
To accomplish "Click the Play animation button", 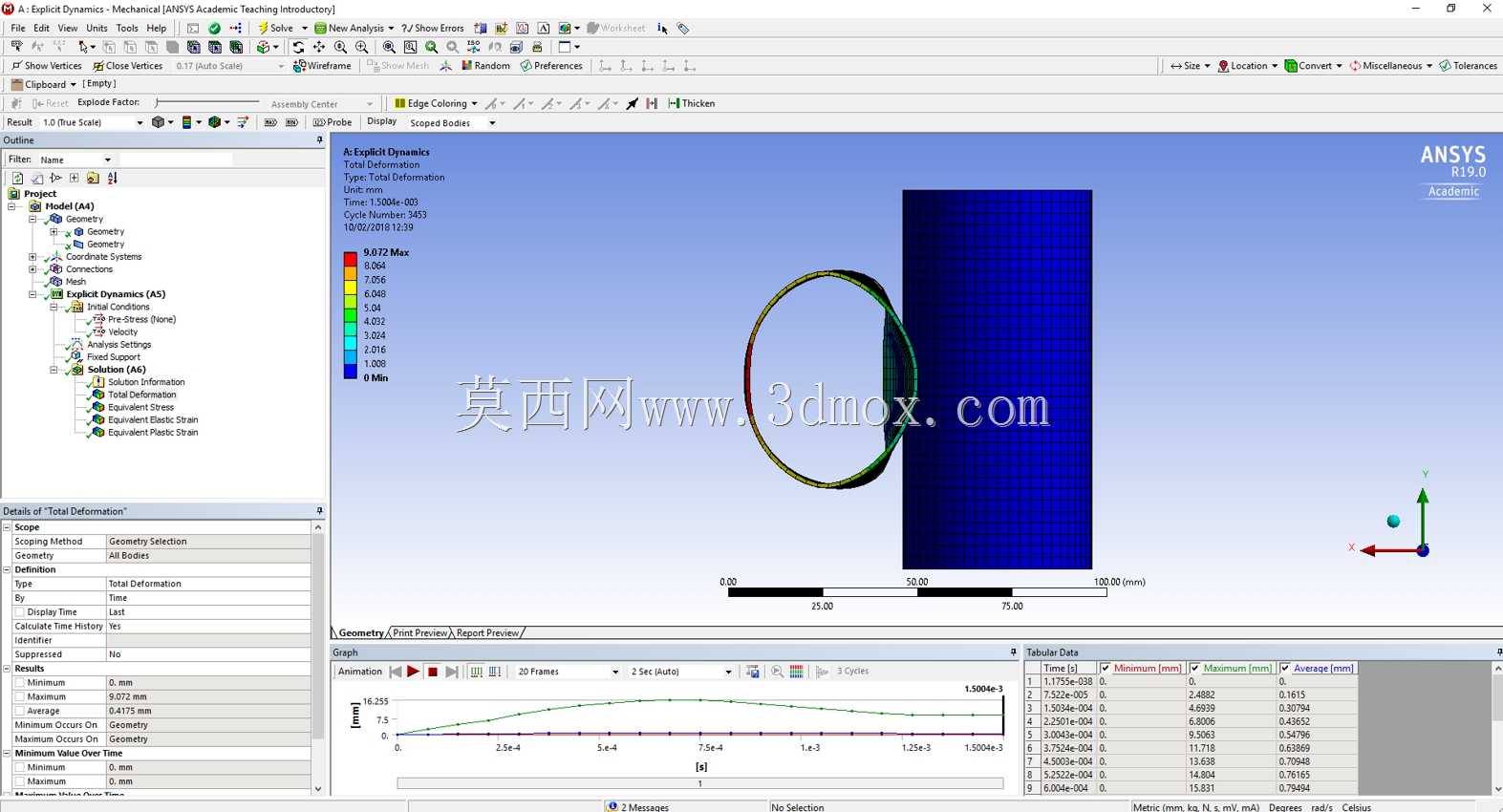I will tap(413, 672).
